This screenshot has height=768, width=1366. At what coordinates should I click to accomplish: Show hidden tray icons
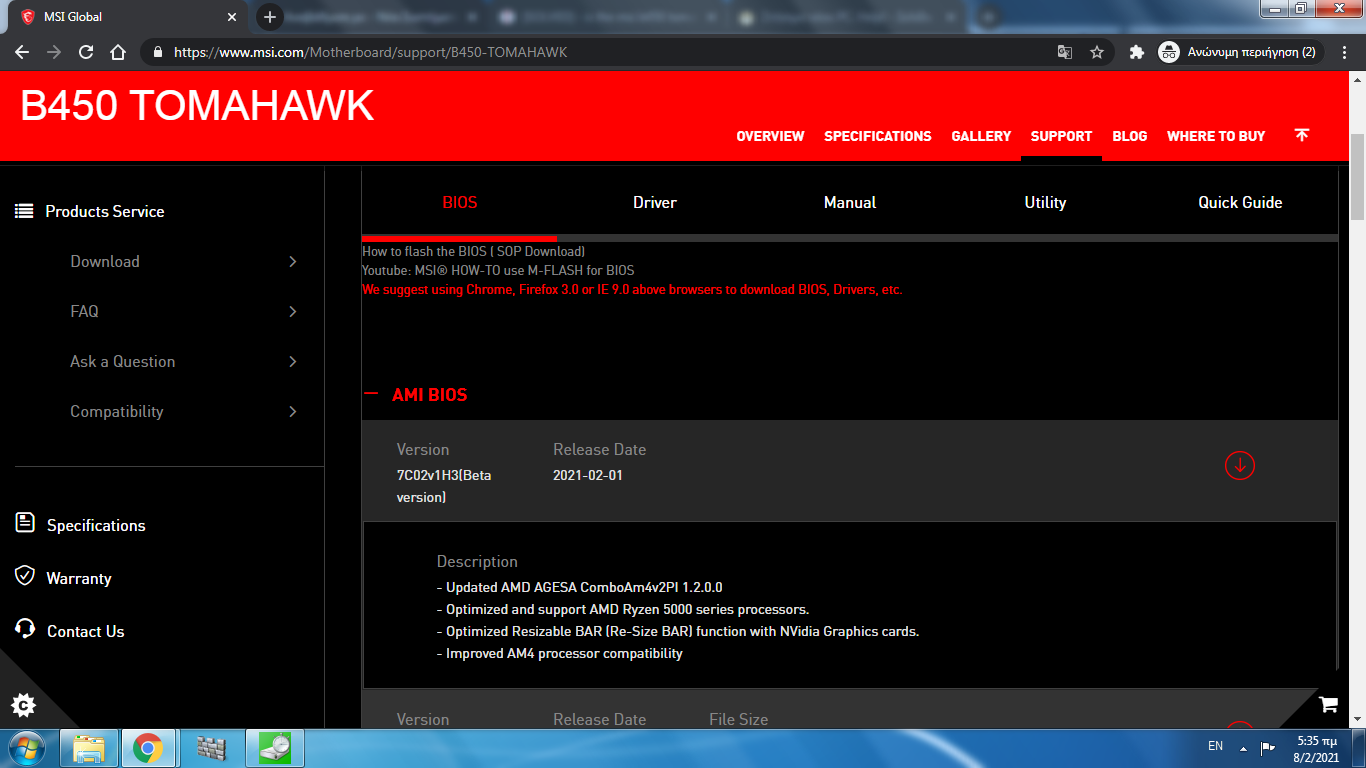(1243, 748)
